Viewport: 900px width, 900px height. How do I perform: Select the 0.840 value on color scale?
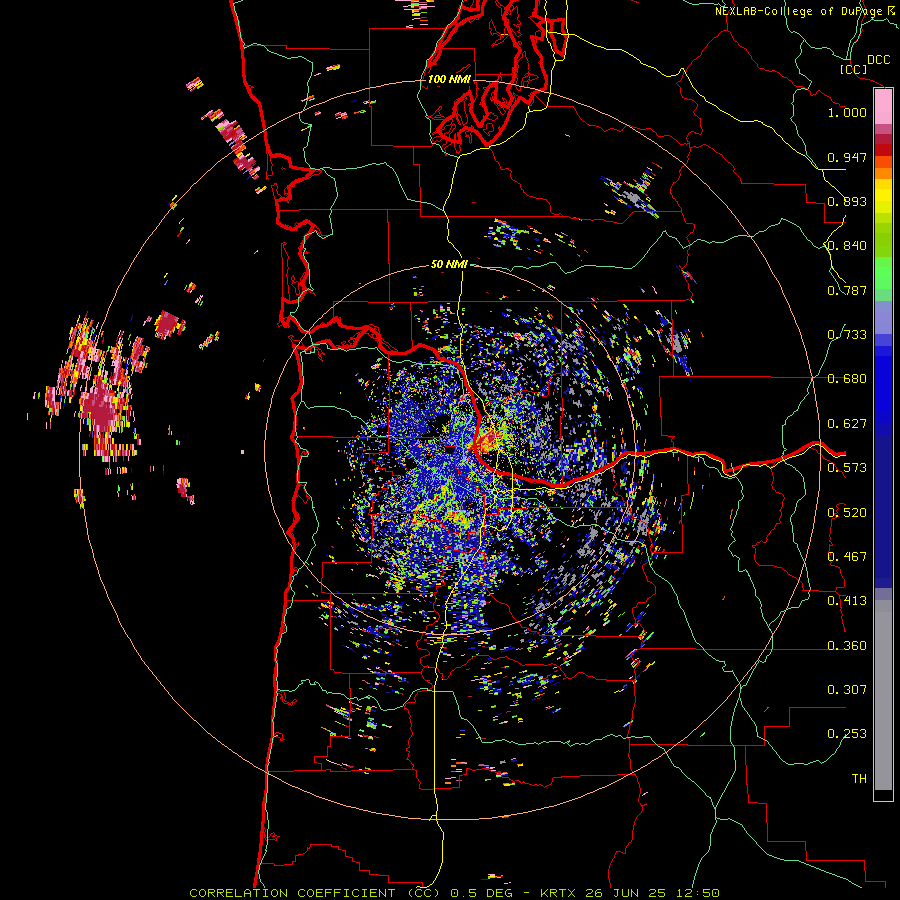(x=847, y=246)
